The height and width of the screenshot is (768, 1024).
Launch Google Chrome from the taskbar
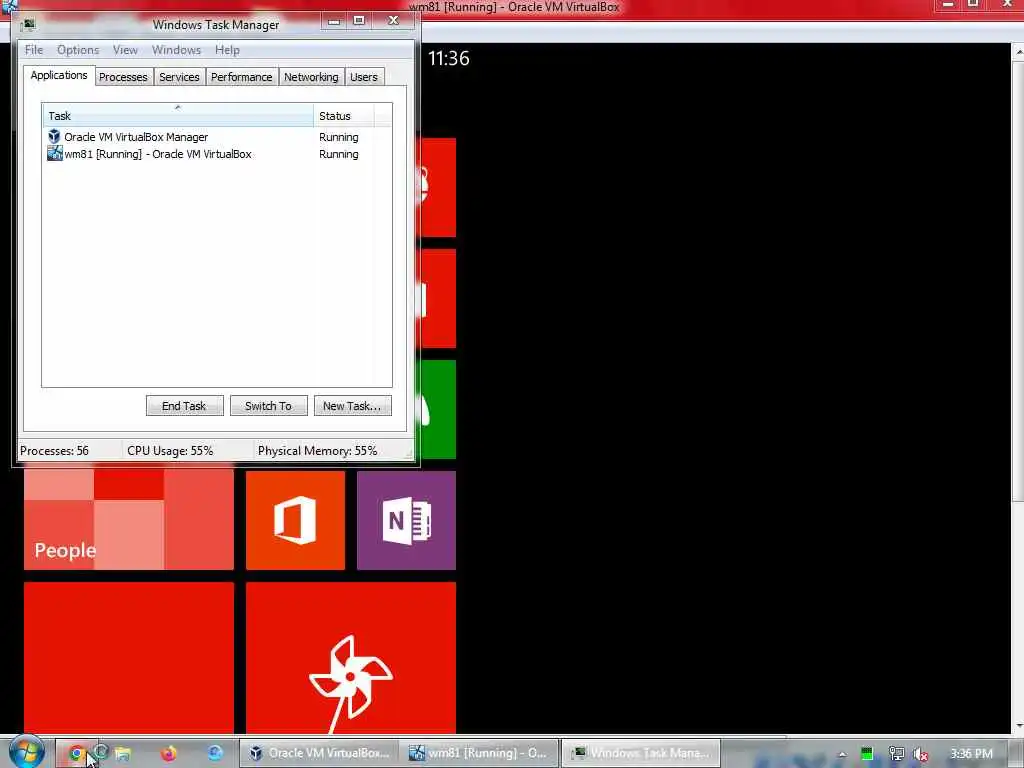coord(76,754)
